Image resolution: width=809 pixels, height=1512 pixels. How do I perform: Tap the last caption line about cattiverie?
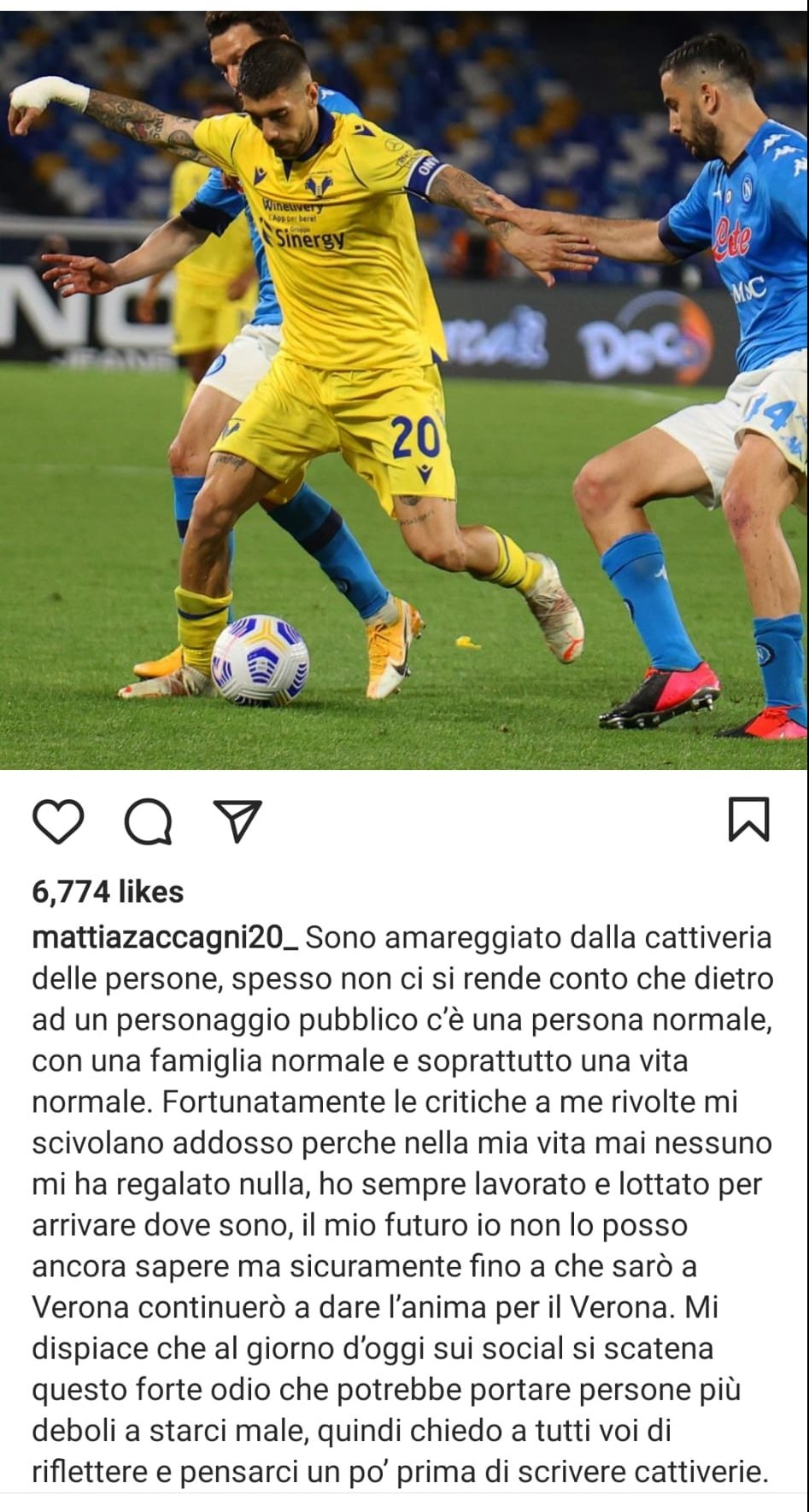[x=400, y=1472]
